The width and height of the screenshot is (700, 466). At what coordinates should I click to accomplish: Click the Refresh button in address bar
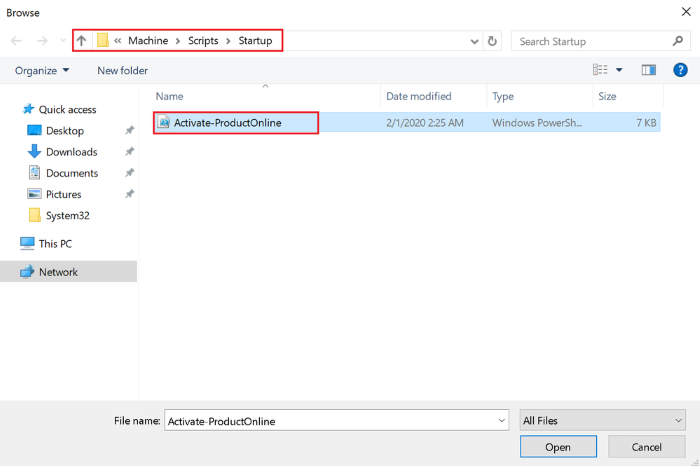492,41
